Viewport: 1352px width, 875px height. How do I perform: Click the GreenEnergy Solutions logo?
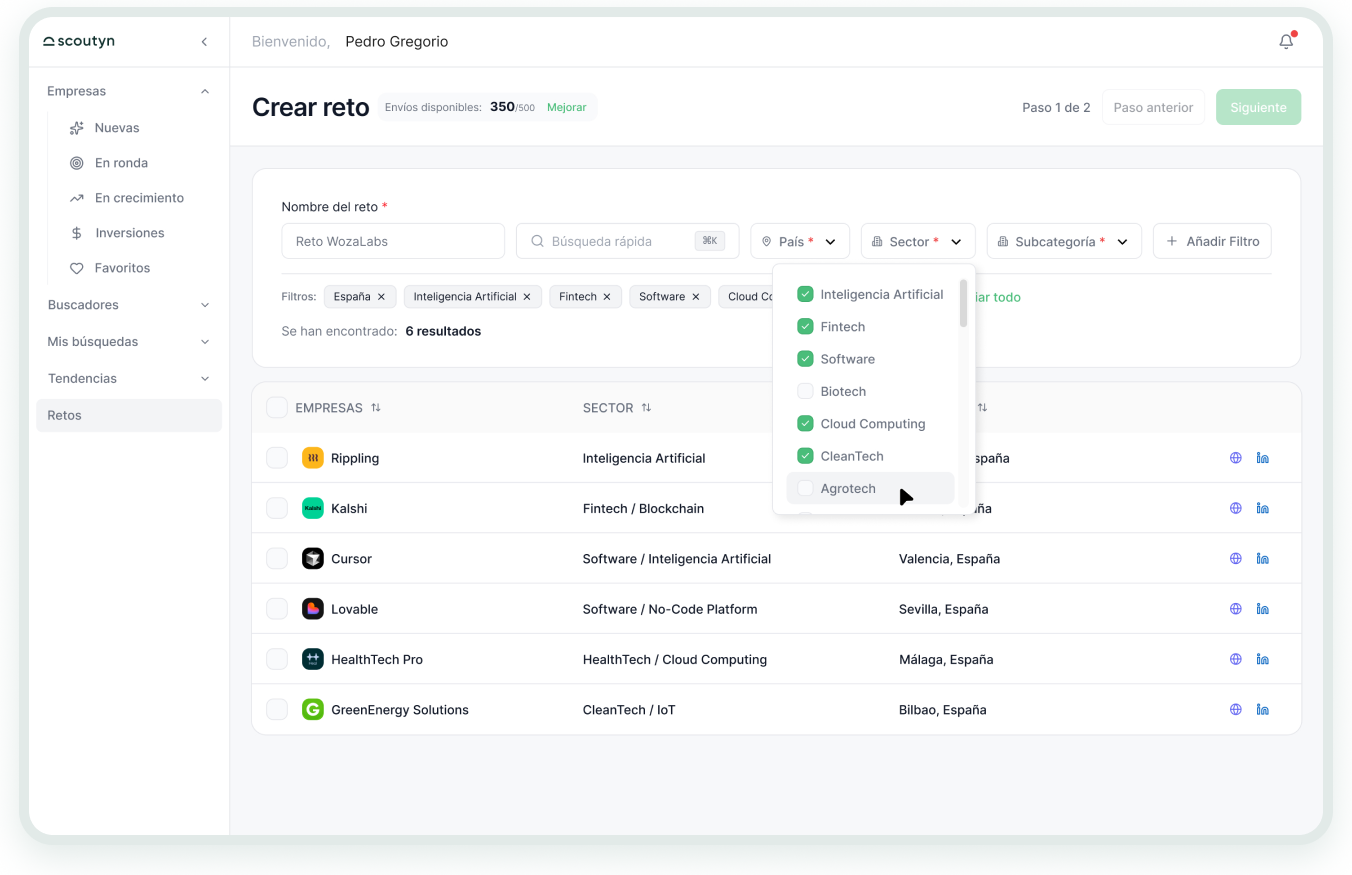click(x=313, y=709)
